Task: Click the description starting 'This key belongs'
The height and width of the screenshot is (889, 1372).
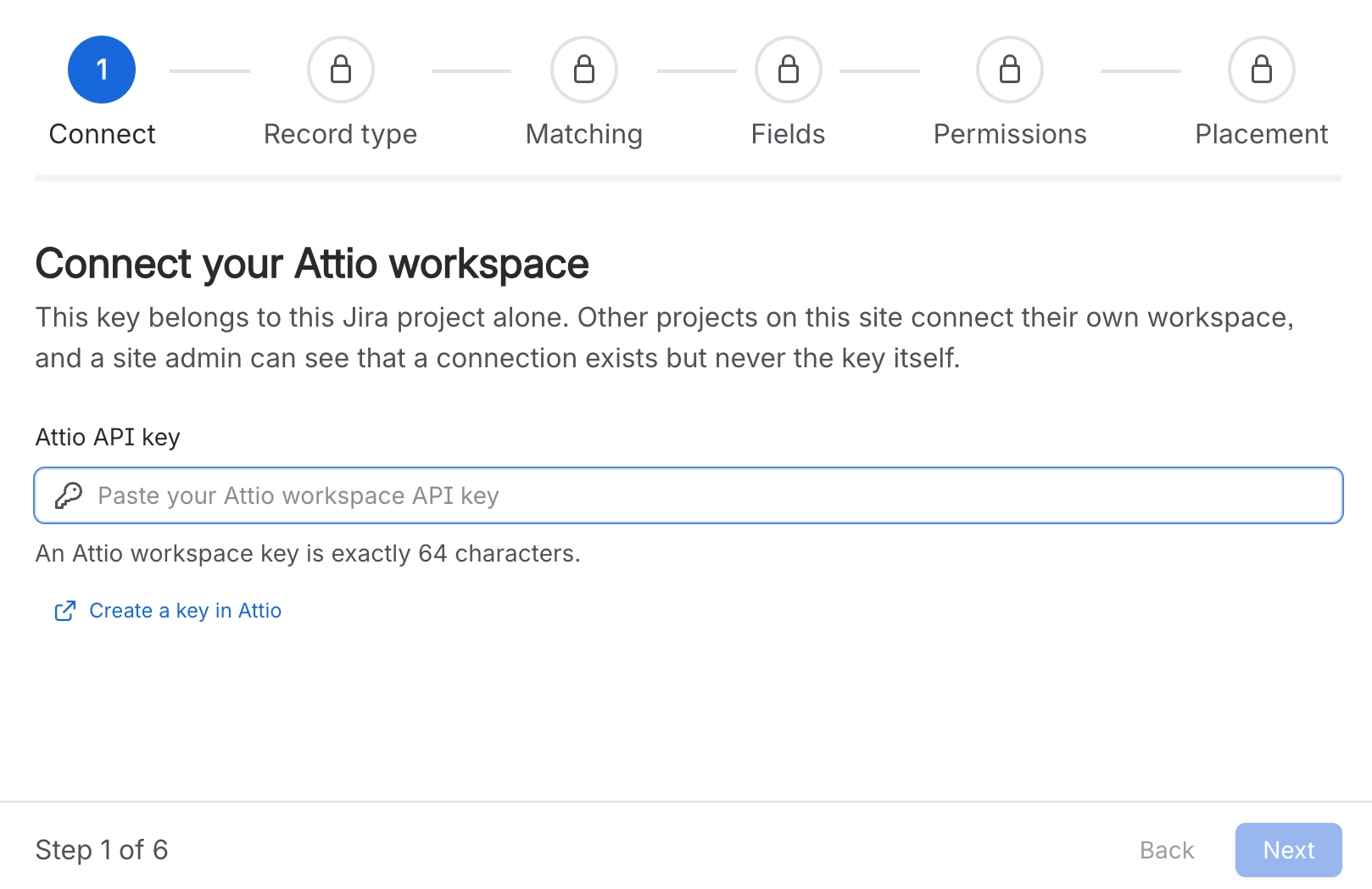Action: click(665, 338)
